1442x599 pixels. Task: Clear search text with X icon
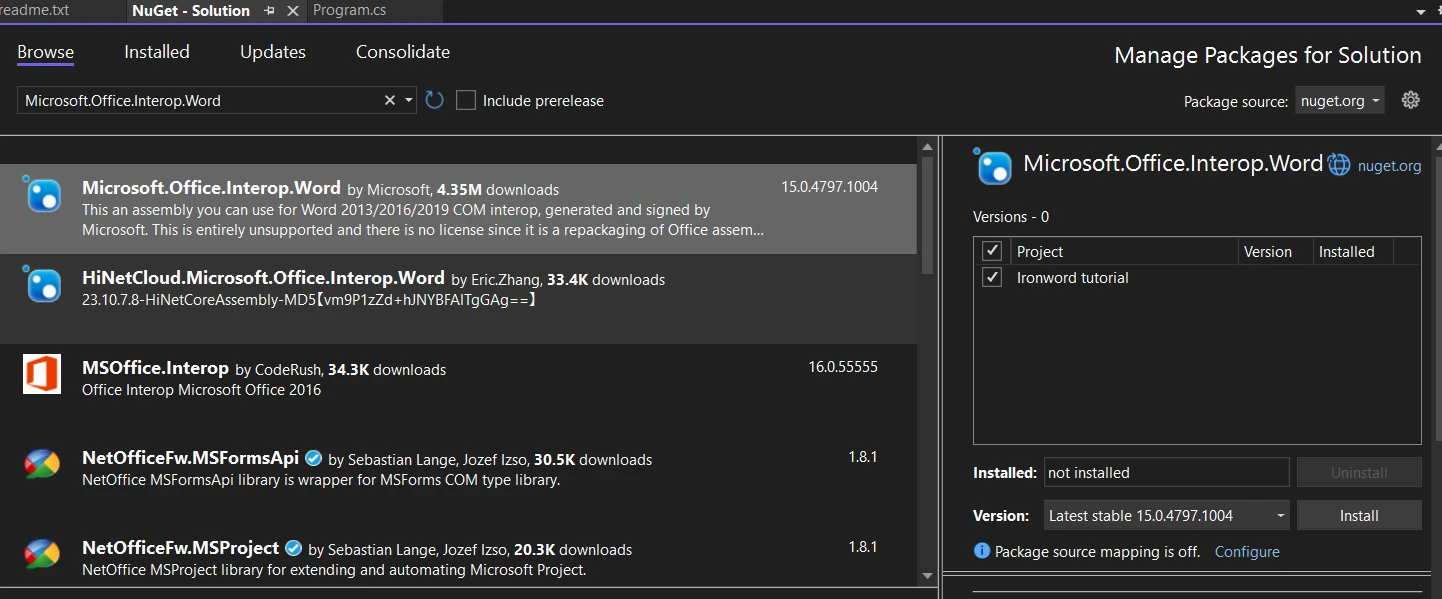pos(390,100)
